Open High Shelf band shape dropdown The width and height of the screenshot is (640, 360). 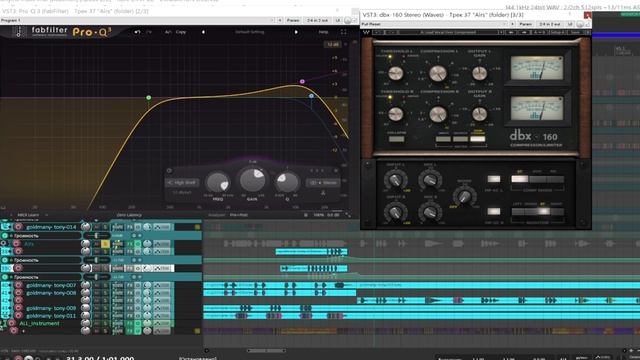tap(182, 182)
